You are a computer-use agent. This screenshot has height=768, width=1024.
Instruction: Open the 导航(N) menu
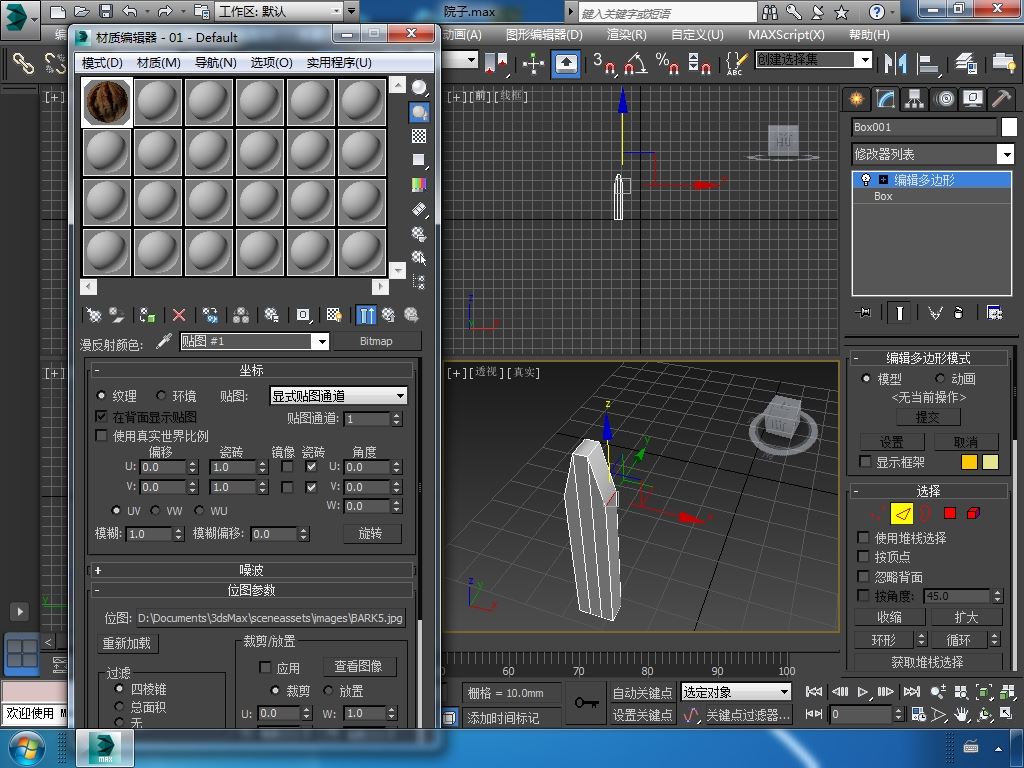pyautogui.click(x=216, y=63)
